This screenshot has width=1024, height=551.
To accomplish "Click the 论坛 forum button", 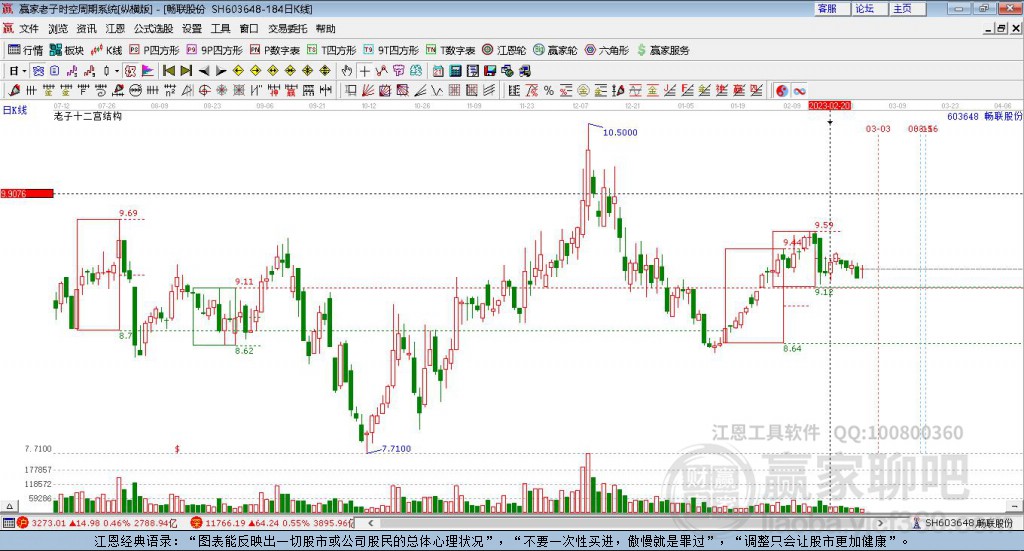I will coord(869,8).
